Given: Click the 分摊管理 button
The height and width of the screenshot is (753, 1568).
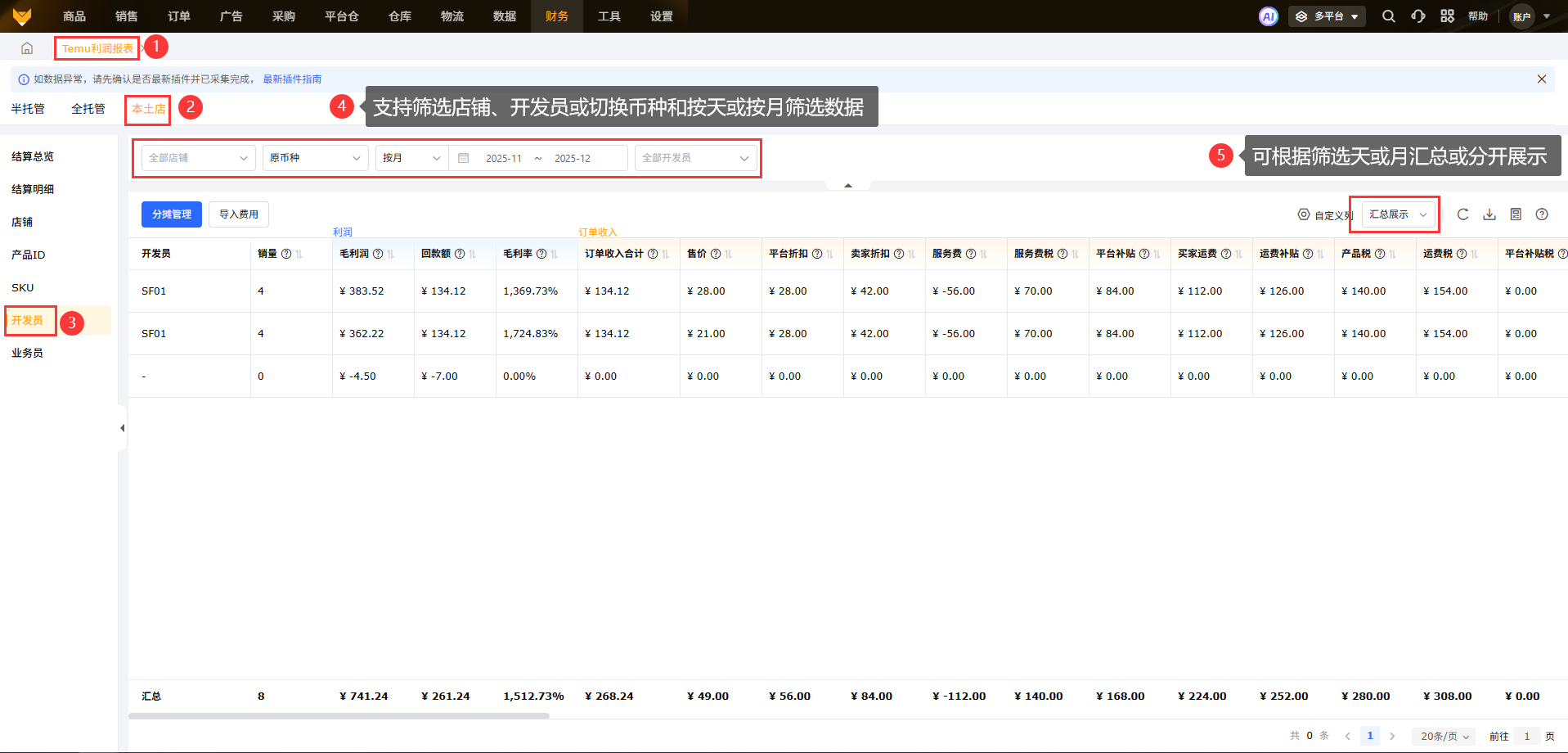Looking at the screenshot, I should 172,214.
